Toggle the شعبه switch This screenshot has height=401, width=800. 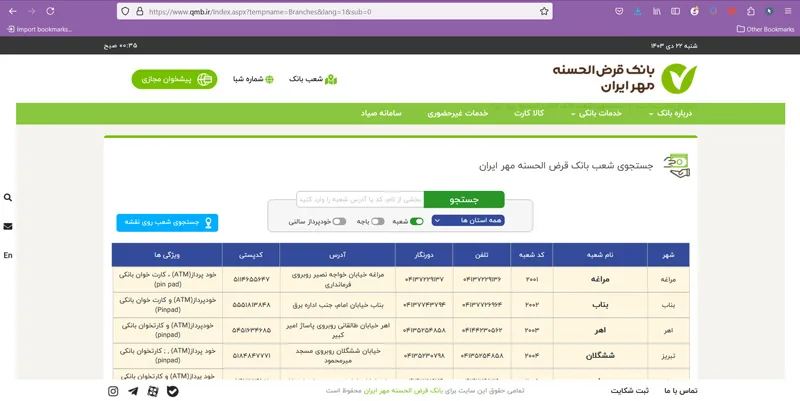click(x=416, y=221)
